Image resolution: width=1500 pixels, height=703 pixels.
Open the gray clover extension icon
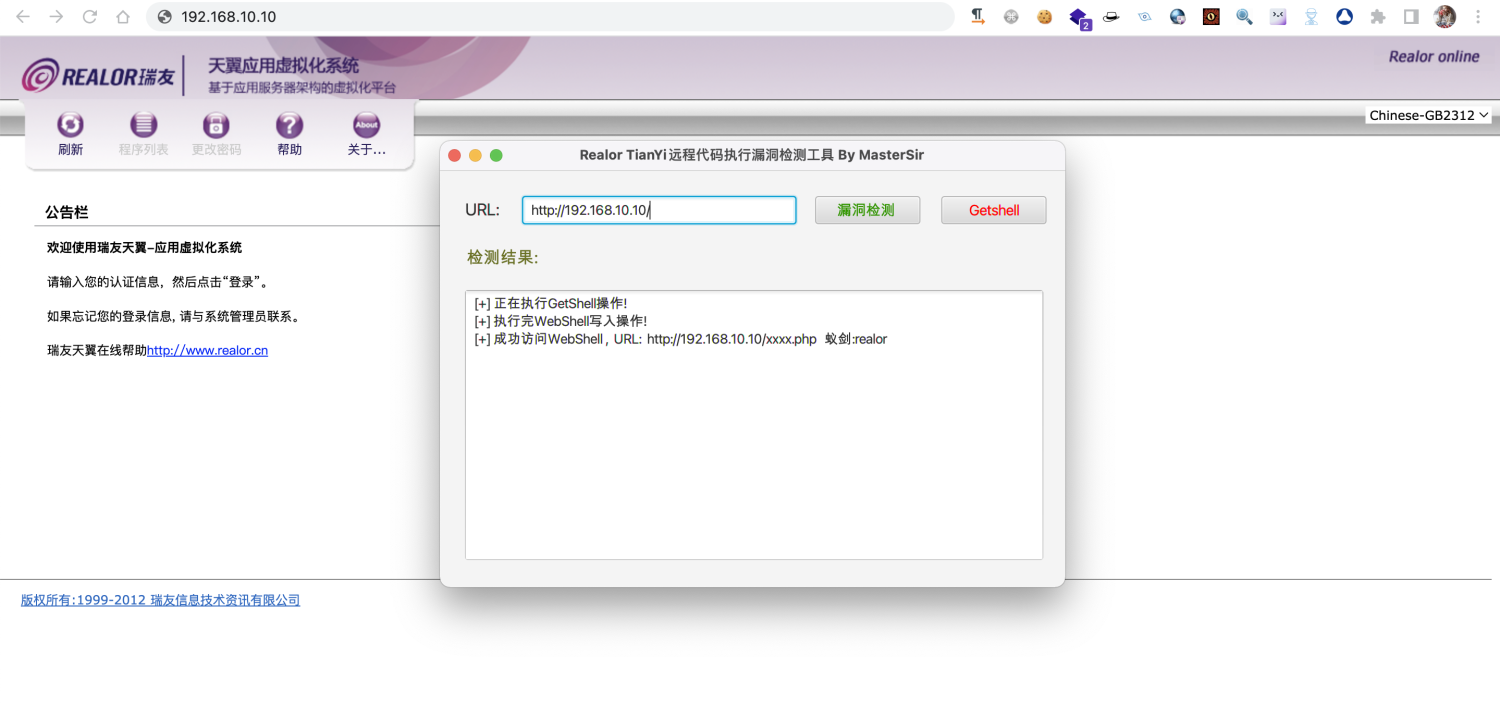coord(1011,16)
